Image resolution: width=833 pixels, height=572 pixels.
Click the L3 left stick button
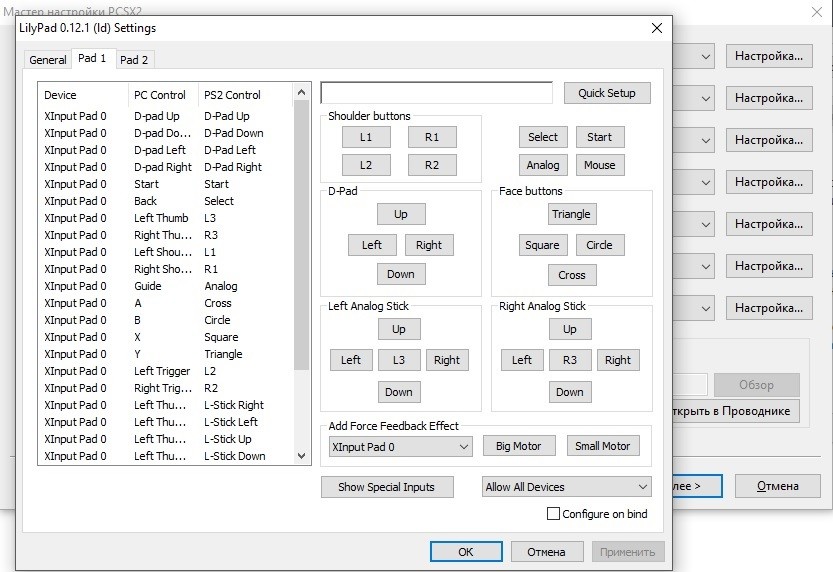tap(399, 360)
